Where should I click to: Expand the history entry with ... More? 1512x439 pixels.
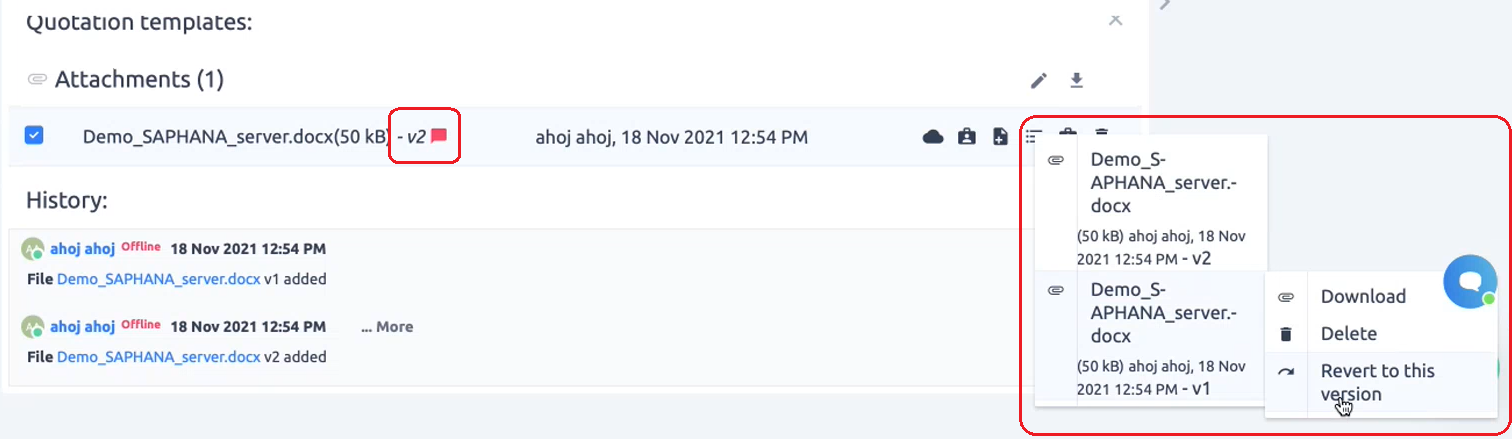tap(387, 327)
